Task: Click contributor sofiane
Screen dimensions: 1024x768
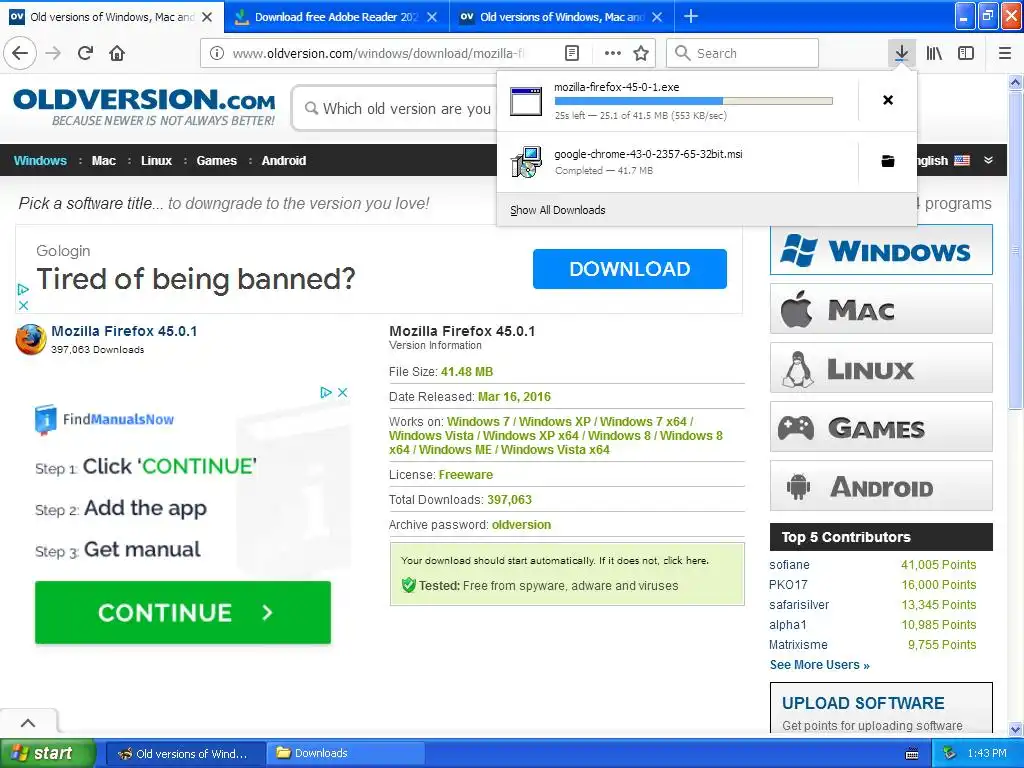Action: [x=789, y=565]
